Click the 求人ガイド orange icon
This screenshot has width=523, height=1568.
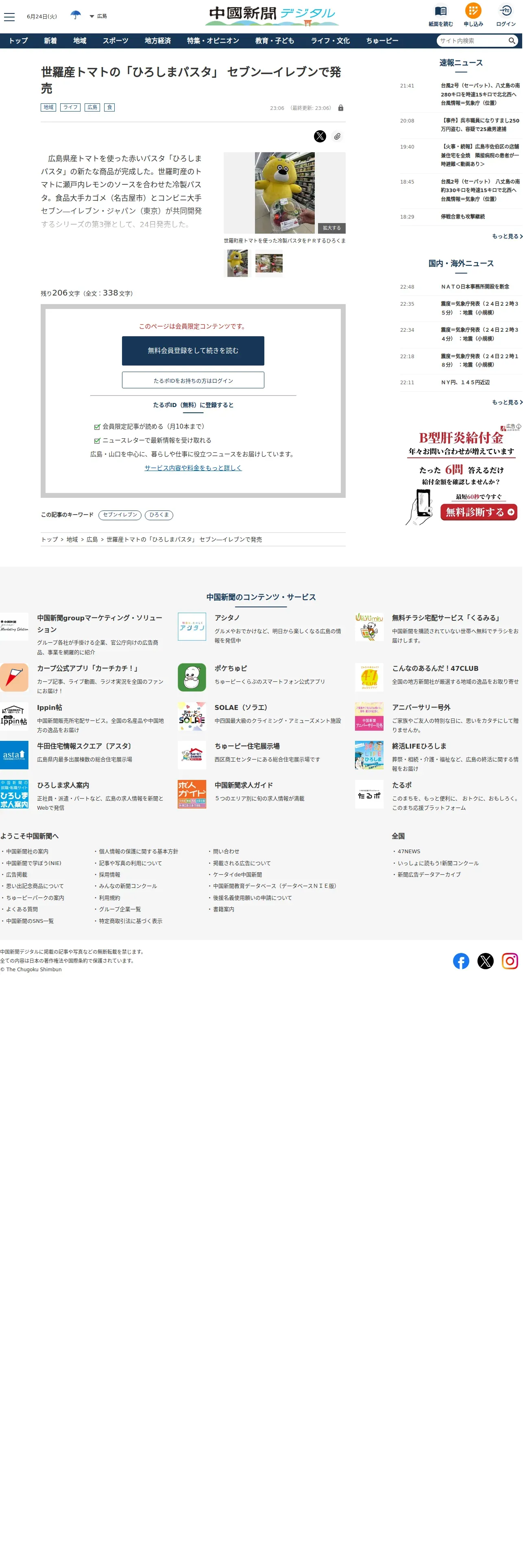pos(192,794)
